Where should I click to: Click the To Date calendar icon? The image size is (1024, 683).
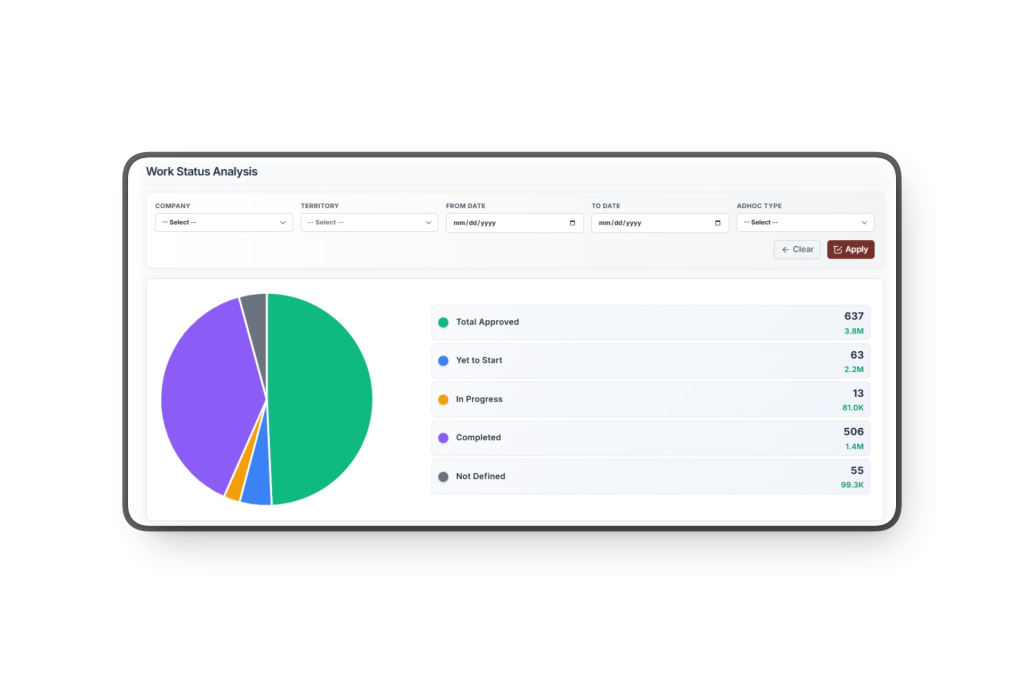point(718,223)
